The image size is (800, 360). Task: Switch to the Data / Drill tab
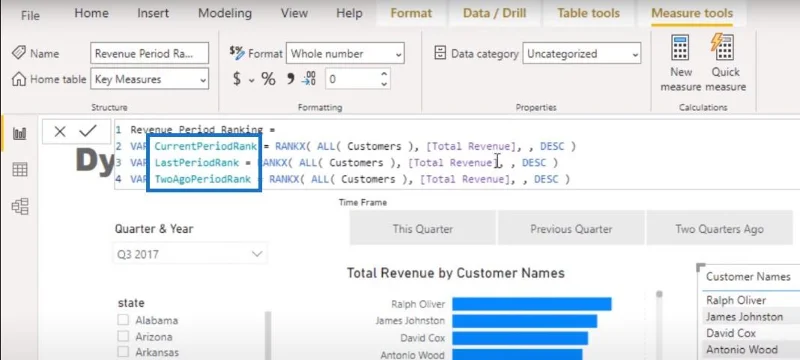pyautogui.click(x=494, y=14)
